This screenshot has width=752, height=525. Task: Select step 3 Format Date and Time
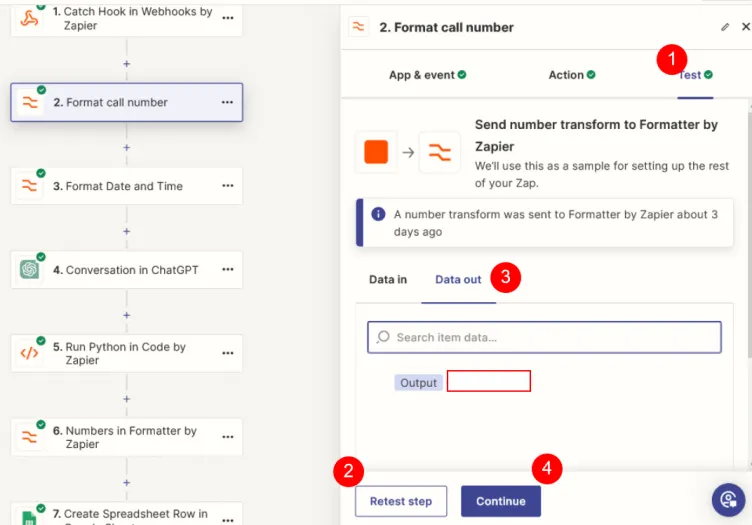(x=127, y=186)
